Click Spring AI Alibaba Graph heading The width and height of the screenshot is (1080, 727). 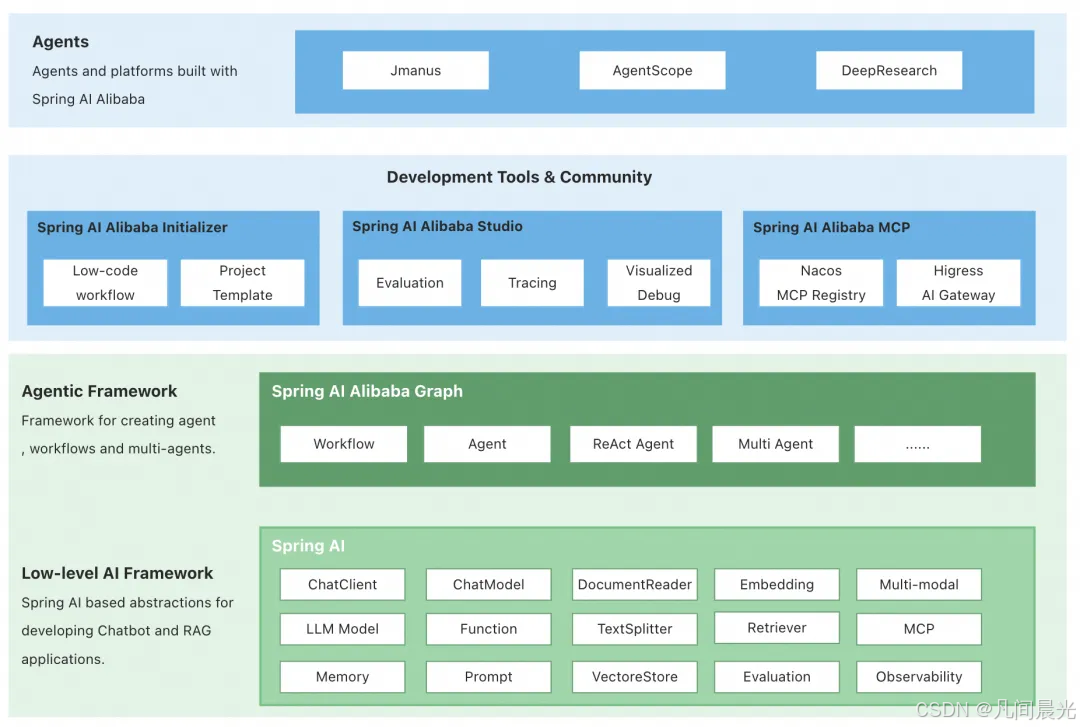(367, 391)
